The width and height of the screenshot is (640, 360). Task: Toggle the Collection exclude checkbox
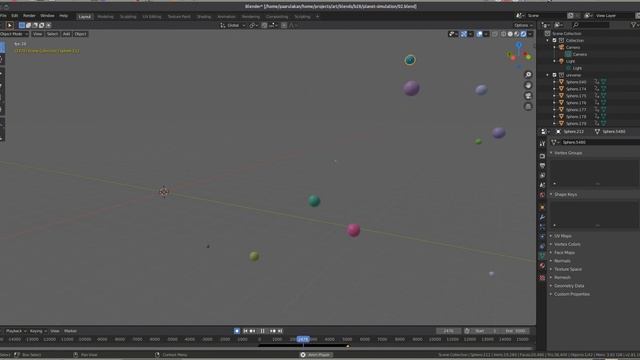point(554,40)
